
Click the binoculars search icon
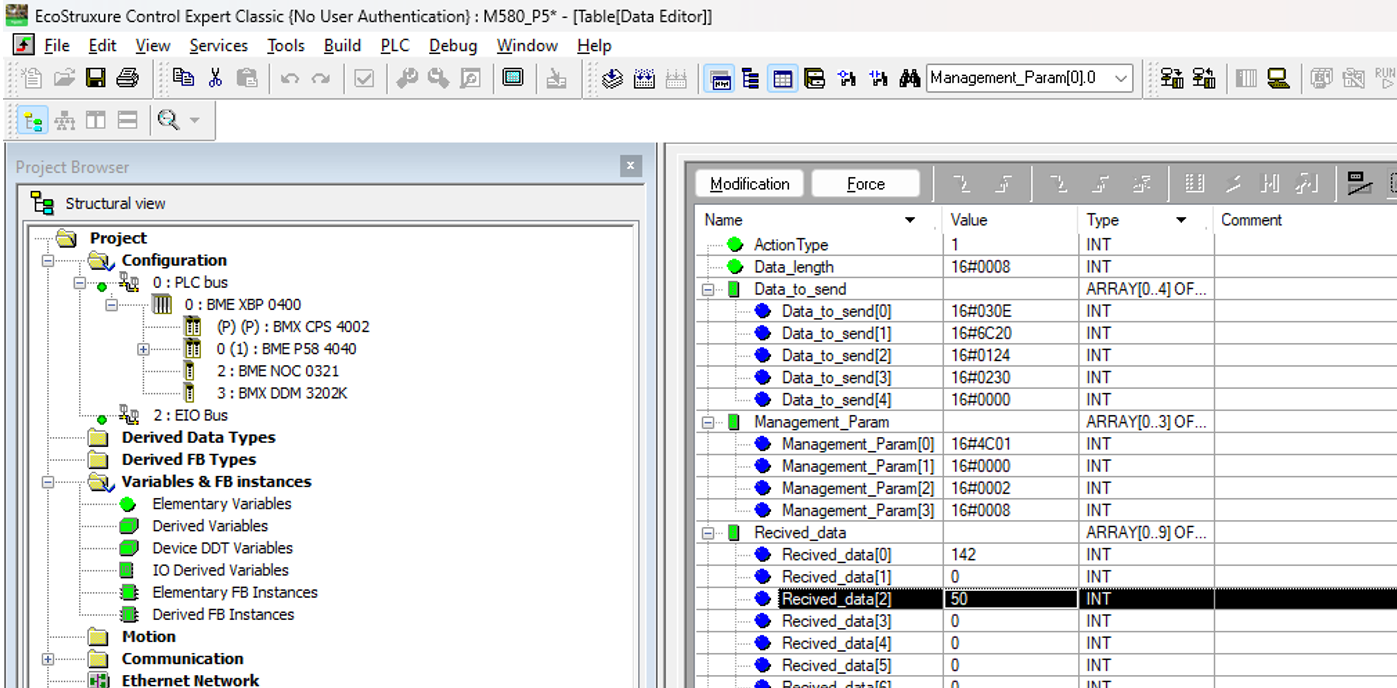coord(909,78)
